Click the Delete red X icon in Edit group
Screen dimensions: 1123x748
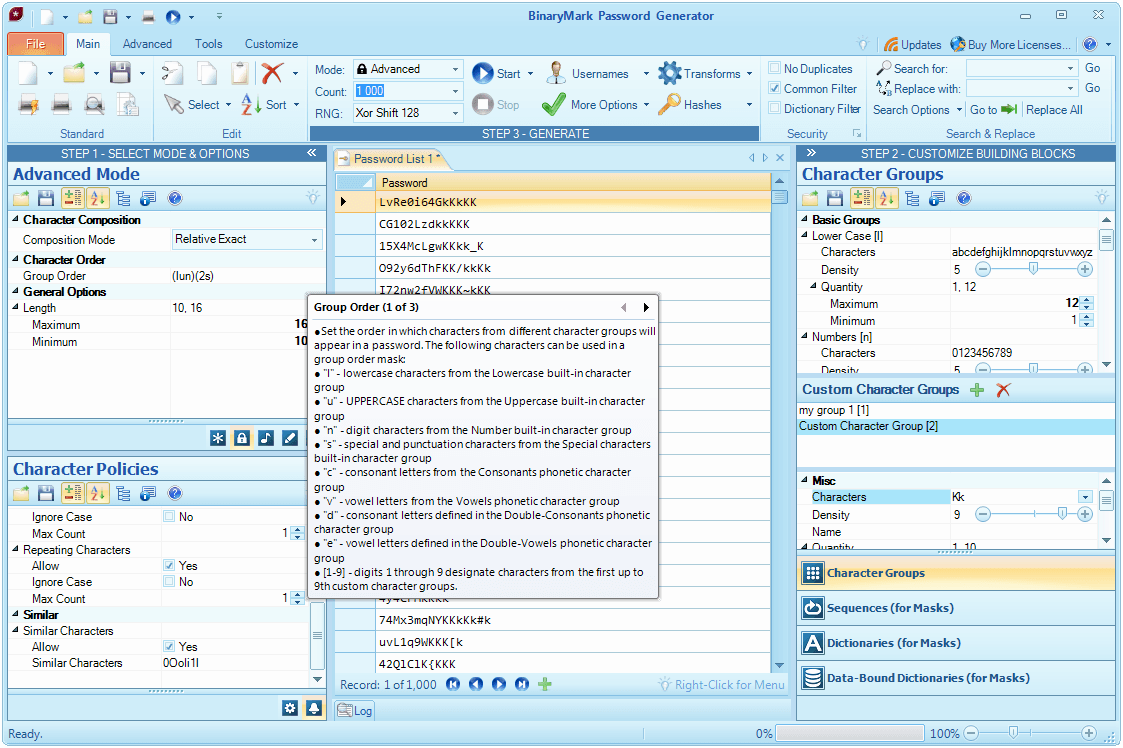click(x=271, y=72)
